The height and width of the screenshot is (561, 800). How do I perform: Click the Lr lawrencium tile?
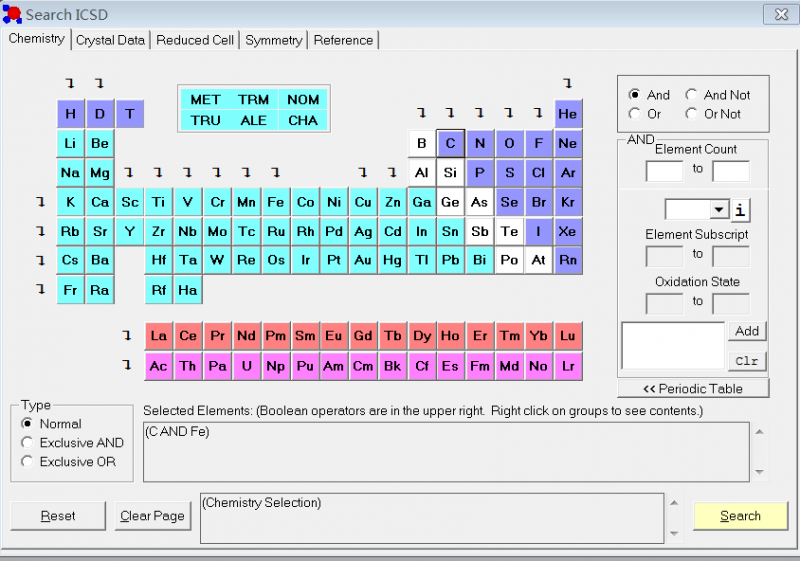(568, 366)
